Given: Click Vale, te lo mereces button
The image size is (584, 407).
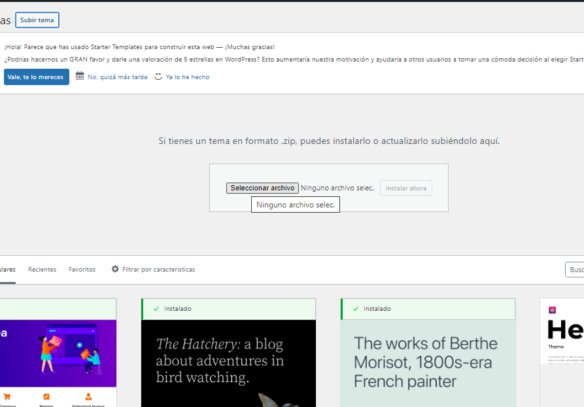Looking at the screenshot, I should coord(36,77).
